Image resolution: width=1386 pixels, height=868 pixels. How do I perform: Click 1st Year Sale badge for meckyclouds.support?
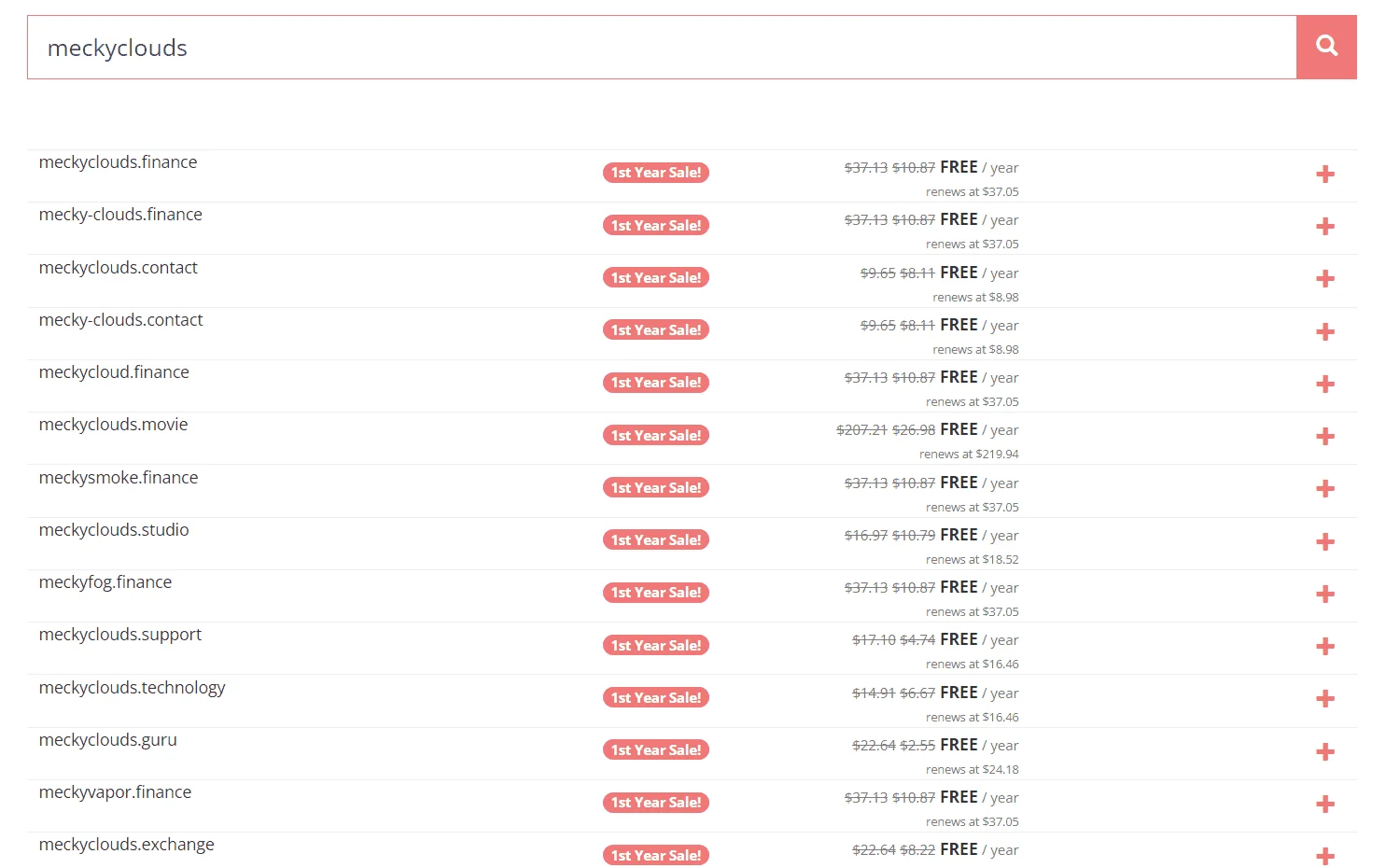pyautogui.click(x=656, y=646)
